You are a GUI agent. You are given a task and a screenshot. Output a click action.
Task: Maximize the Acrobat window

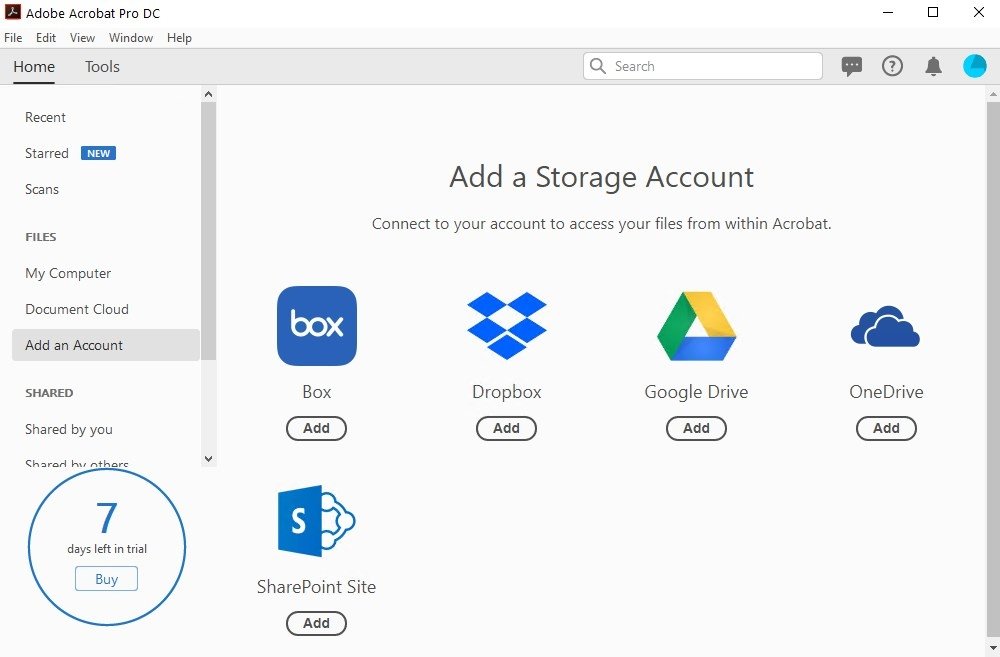click(x=933, y=12)
